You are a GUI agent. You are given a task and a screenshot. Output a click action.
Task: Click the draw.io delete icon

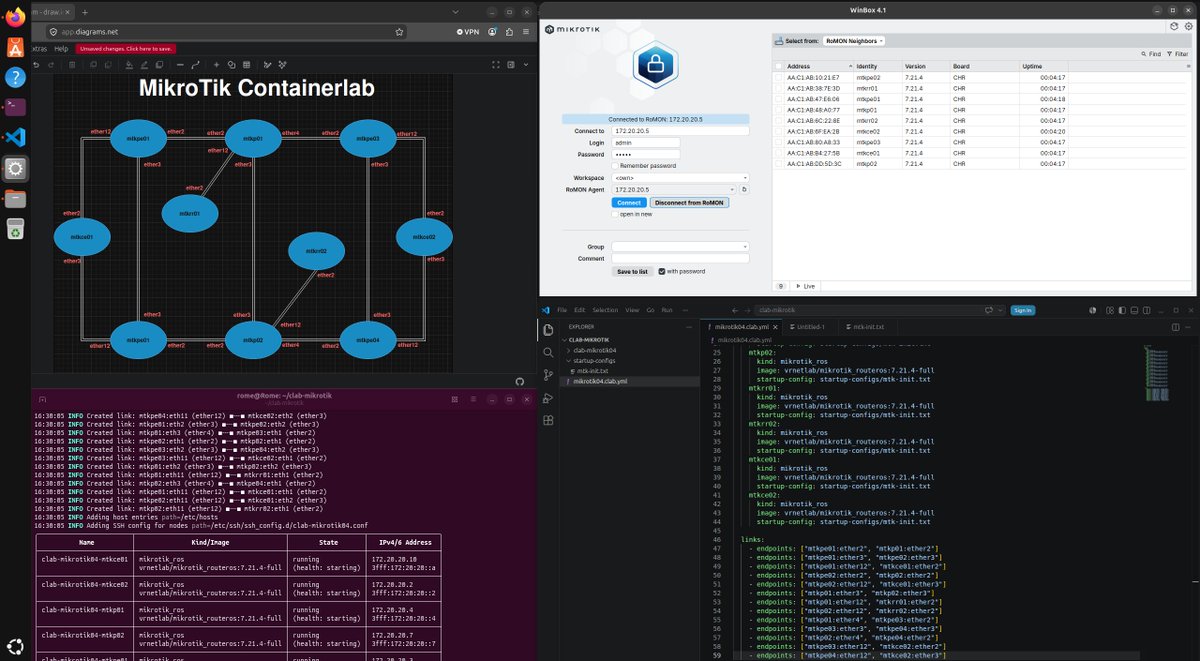point(74,65)
